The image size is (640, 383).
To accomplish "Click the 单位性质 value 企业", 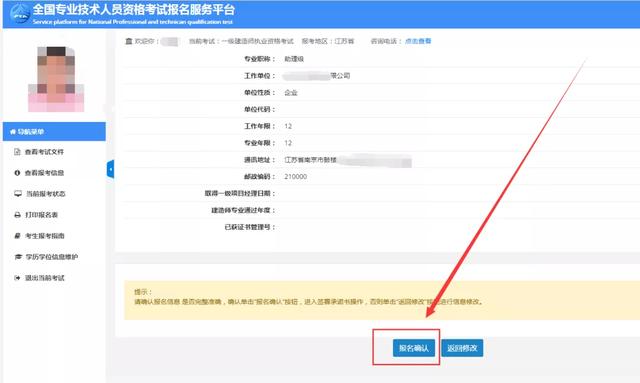I will click(x=291, y=93).
